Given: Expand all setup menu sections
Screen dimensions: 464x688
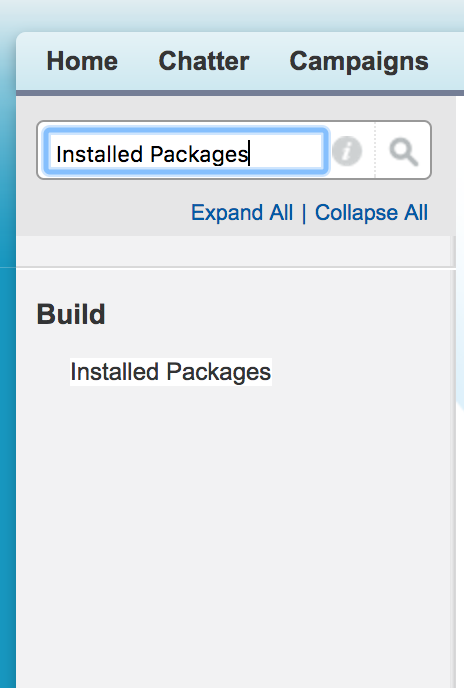Looking at the screenshot, I should (242, 213).
